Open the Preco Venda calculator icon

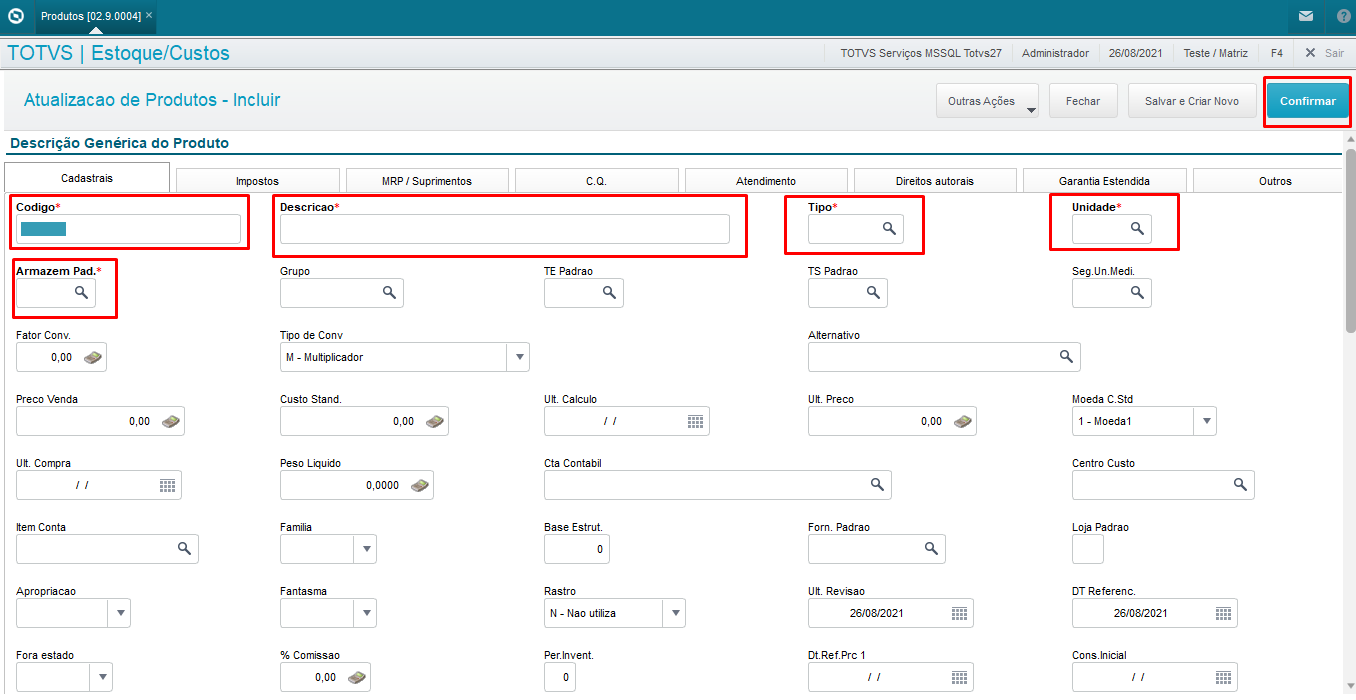click(170, 421)
